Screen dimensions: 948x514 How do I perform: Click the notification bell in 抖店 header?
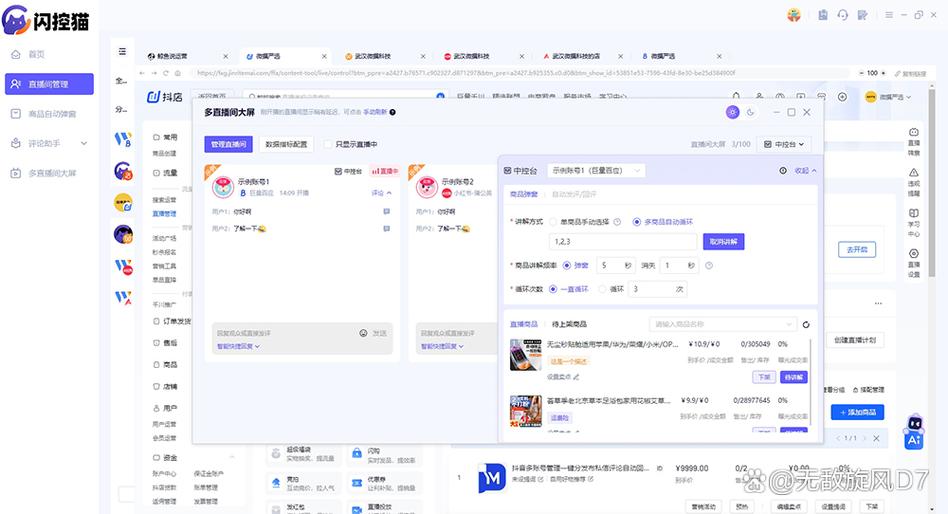(x=736, y=97)
